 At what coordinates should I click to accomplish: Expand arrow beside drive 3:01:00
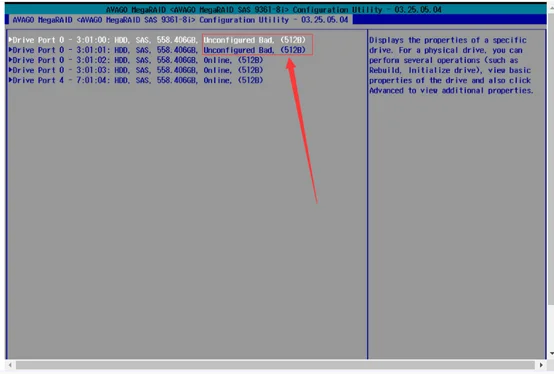coord(10,40)
